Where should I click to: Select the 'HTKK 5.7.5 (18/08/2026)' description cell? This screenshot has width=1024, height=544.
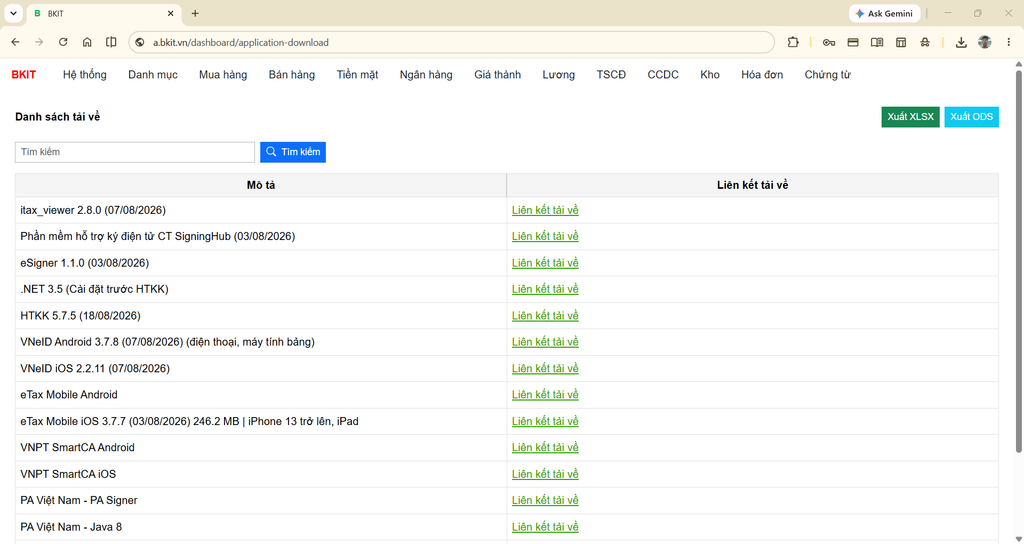261,316
